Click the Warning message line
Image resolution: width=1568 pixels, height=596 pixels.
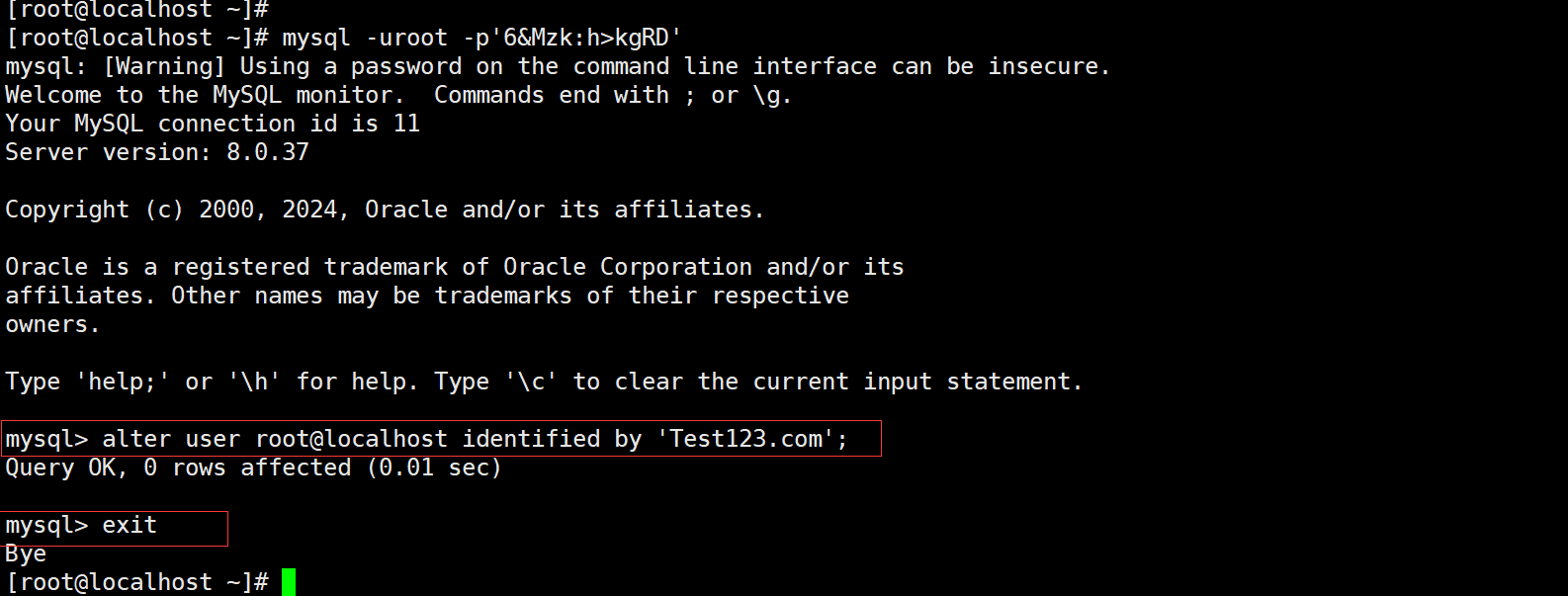click(x=558, y=66)
